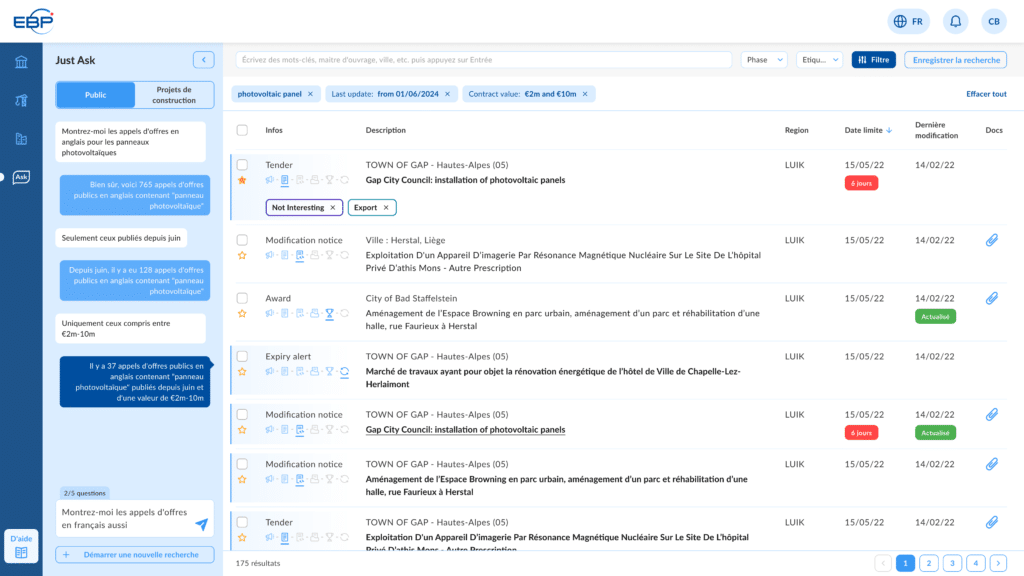
Task: Expand the Etiquette dropdown filter
Action: click(819, 60)
